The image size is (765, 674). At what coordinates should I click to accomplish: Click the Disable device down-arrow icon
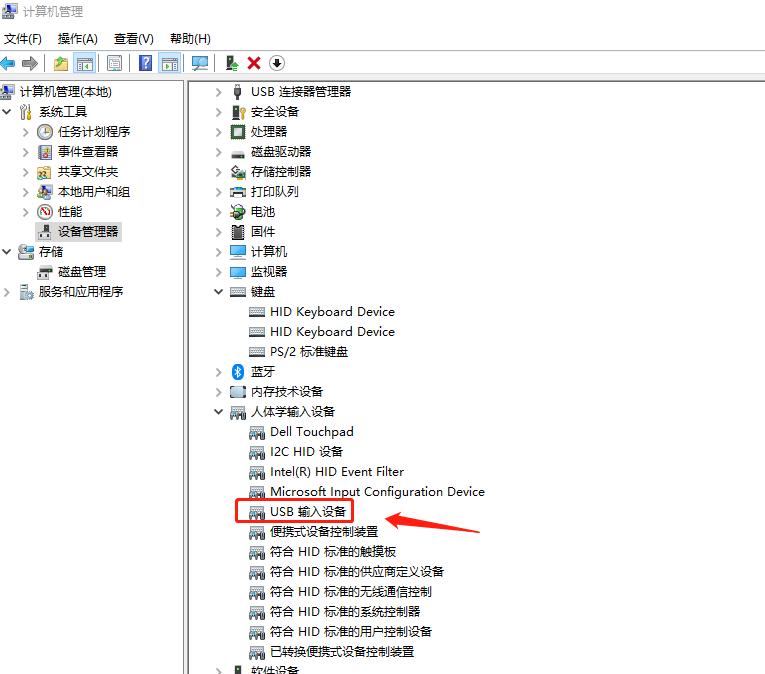pos(277,63)
